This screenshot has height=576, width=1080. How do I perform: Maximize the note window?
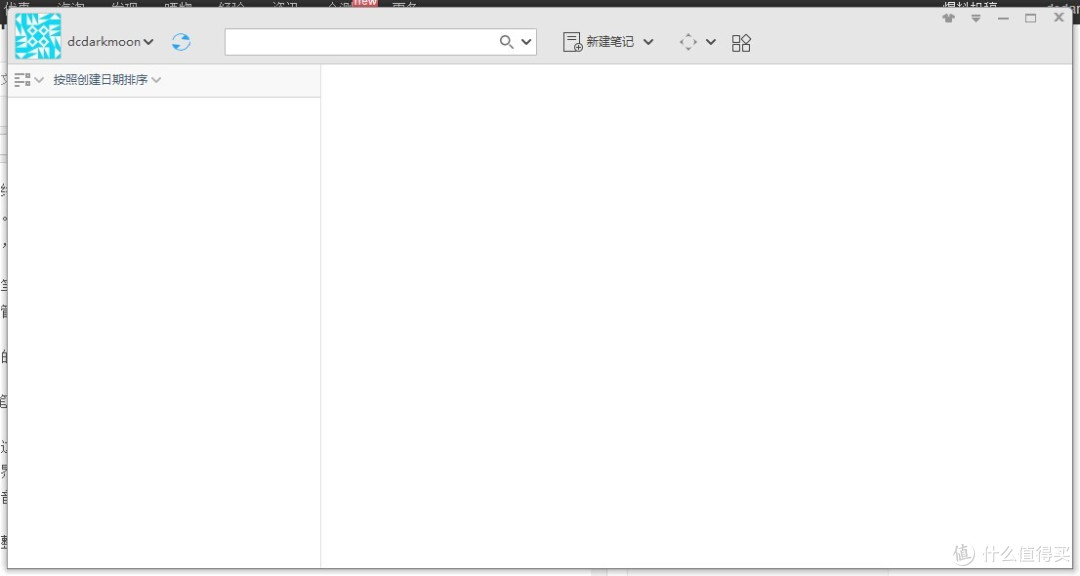pyautogui.click(x=1030, y=18)
